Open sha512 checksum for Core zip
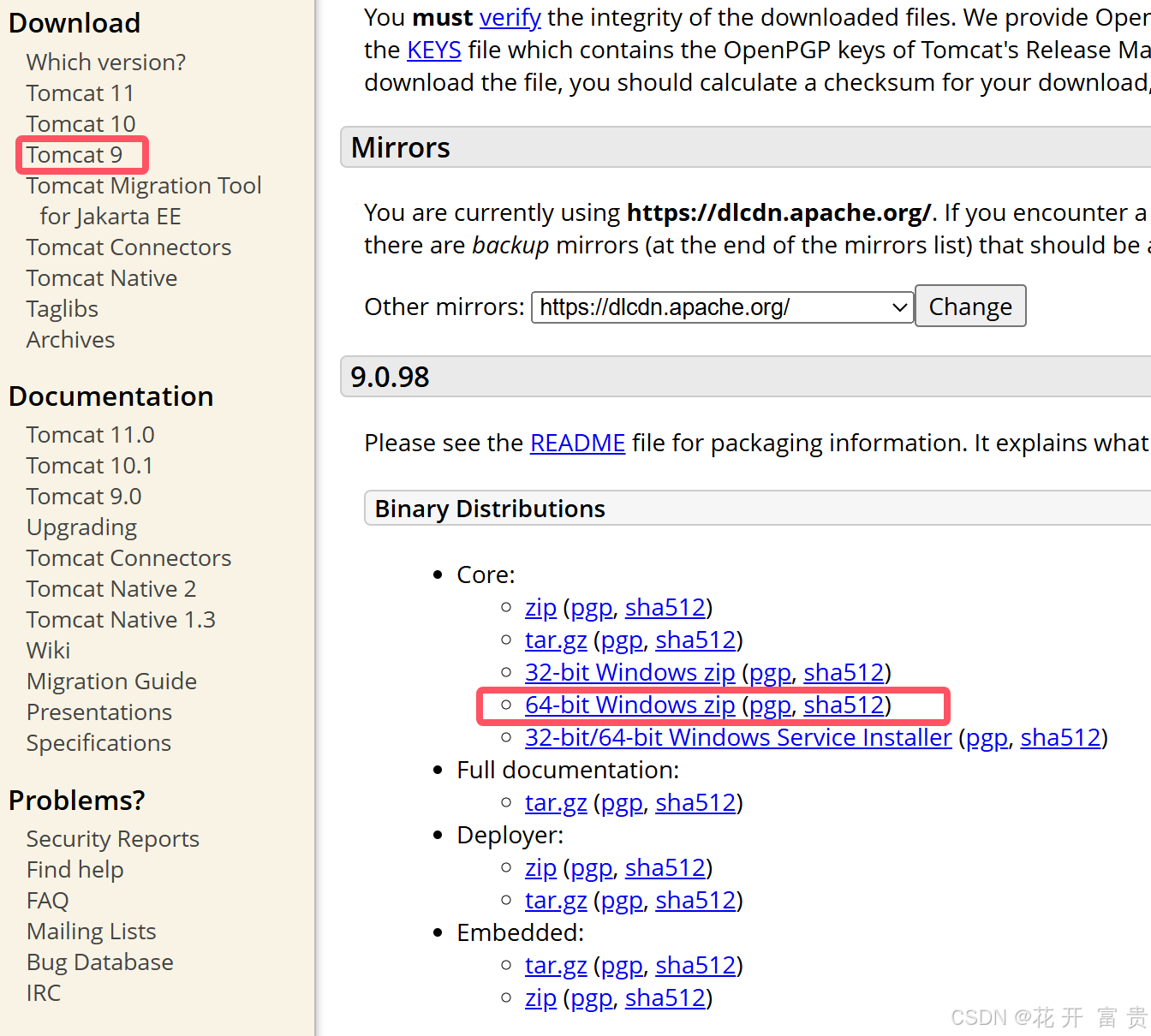The image size is (1151, 1036). pyautogui.click(x=665, y=607)
